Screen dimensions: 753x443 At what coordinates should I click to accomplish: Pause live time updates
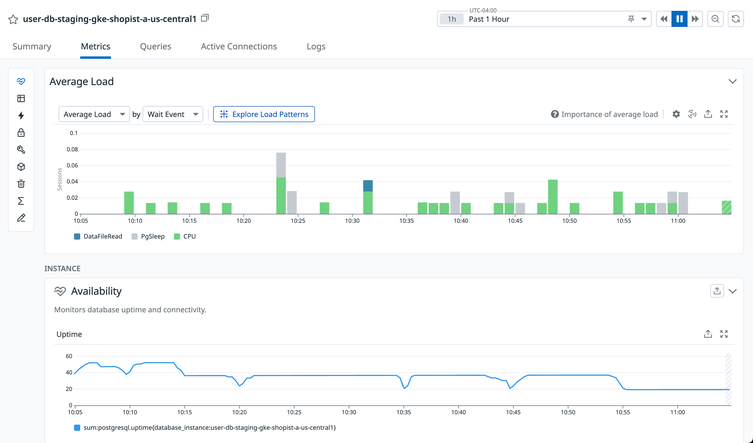click(x=679, y=19)
